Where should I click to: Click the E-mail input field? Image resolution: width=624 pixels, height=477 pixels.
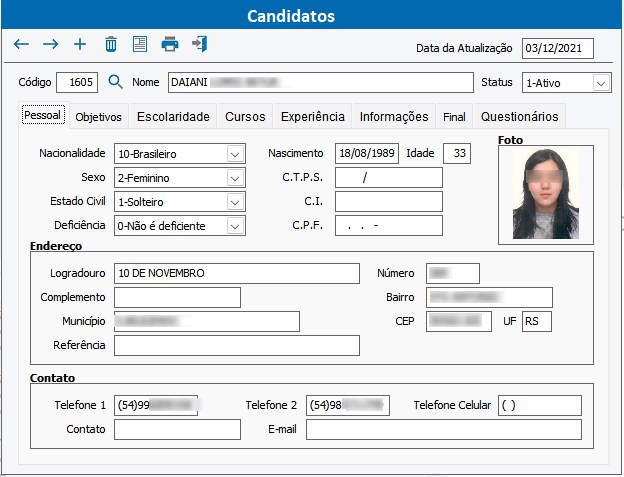click(443, 430)
